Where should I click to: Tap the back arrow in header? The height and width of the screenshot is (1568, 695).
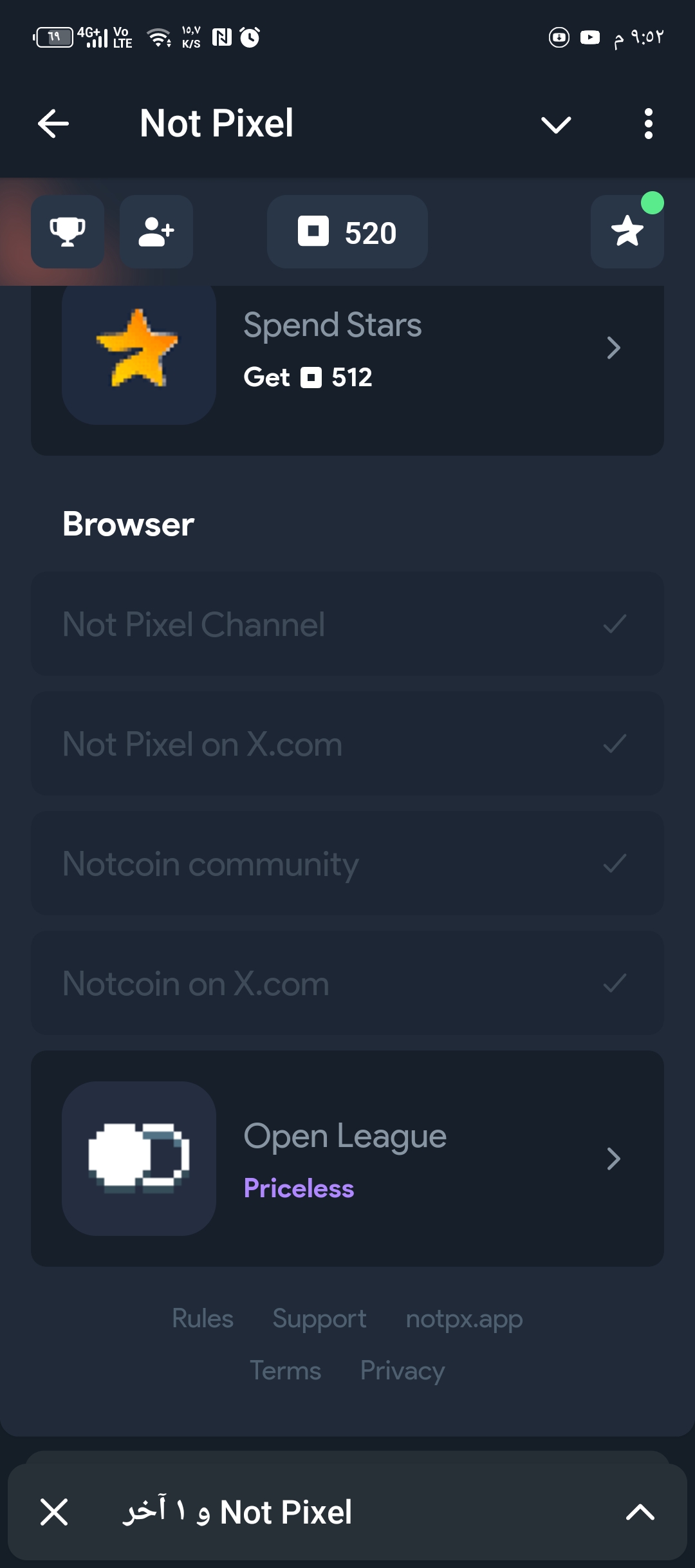pos(53,124)
